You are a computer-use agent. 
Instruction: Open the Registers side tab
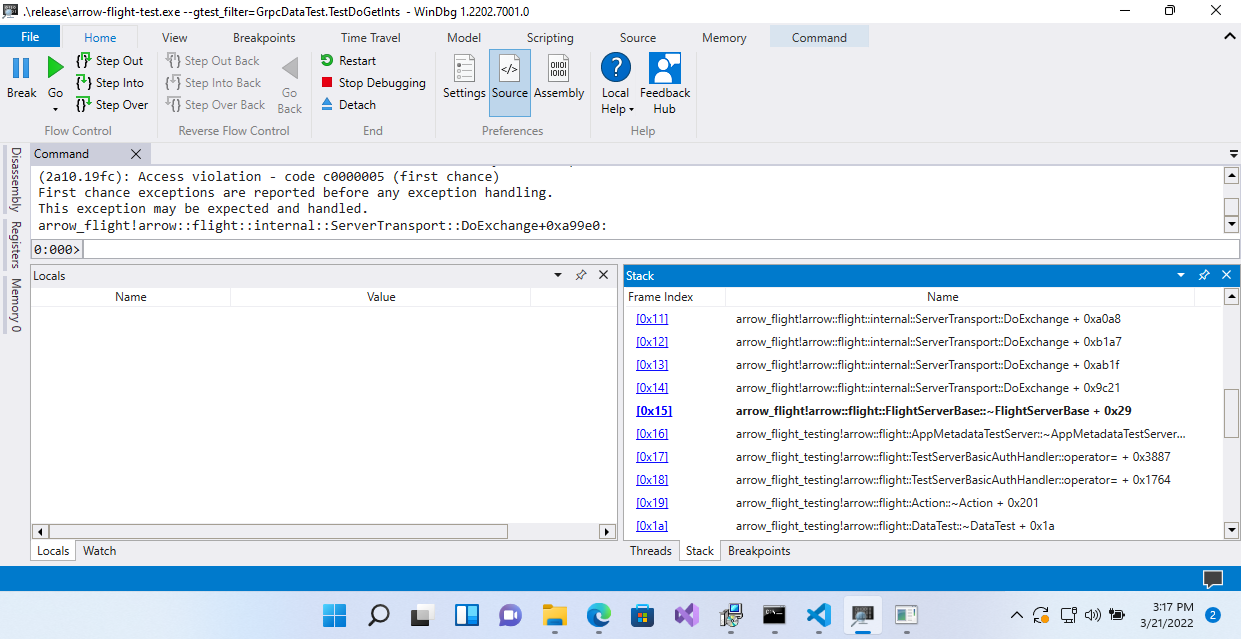tap(15, 245)
